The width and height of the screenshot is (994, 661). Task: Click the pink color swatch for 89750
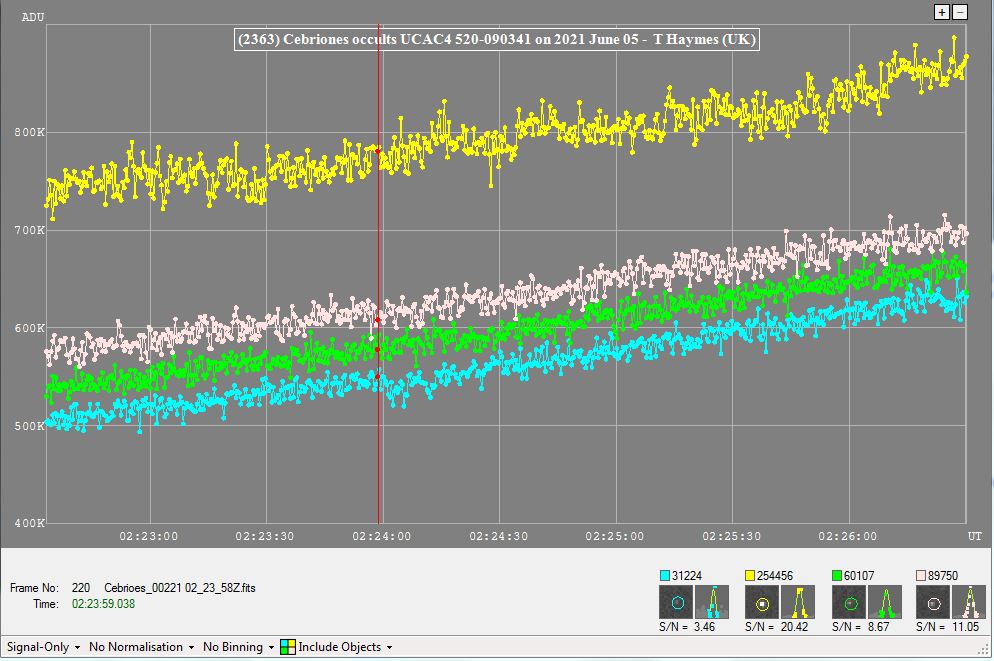pyautogui.click(x=922, y=576)
